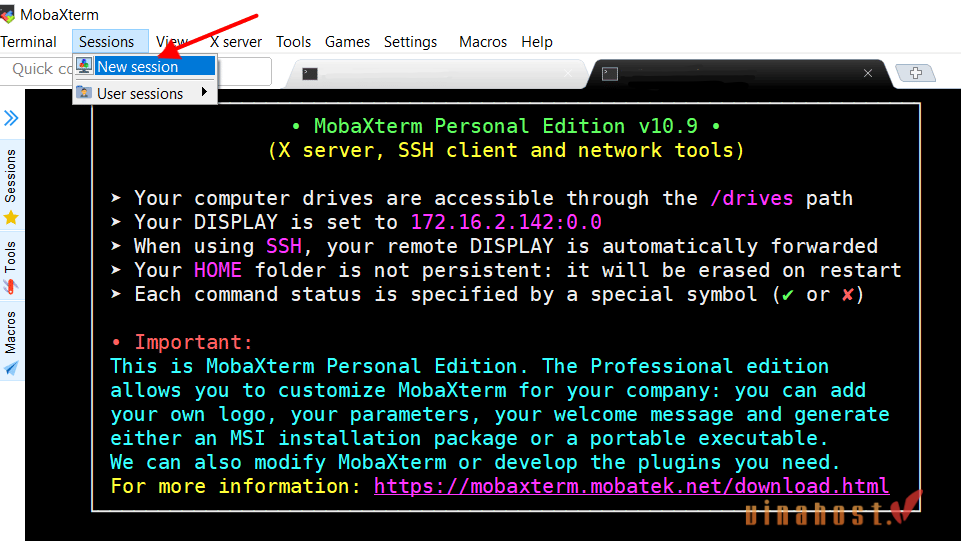Click the New session monitor icon

(84, 66)
